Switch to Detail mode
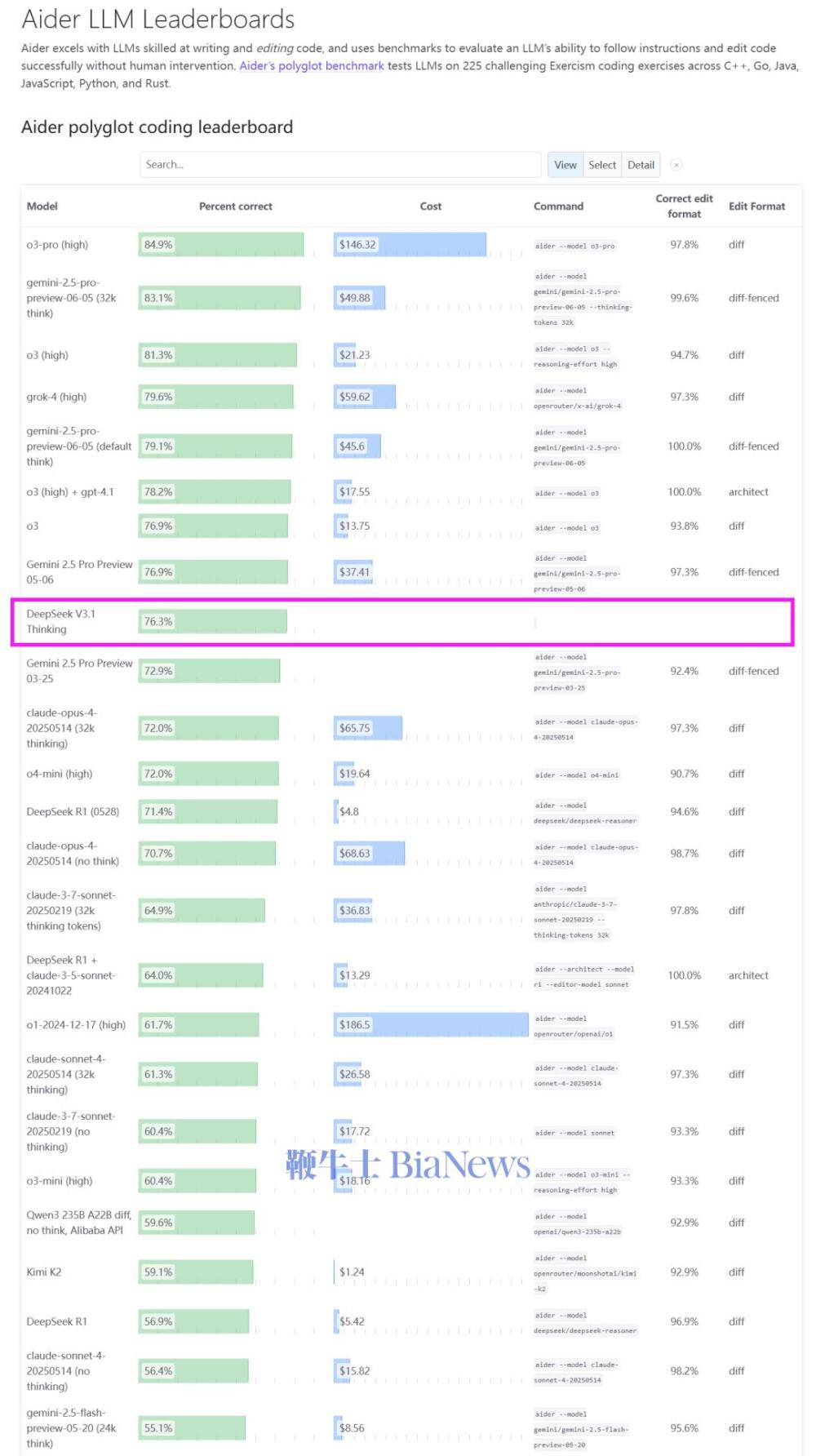The width and height of the screenshot is (816, 1456). click(x=641, y=165)
